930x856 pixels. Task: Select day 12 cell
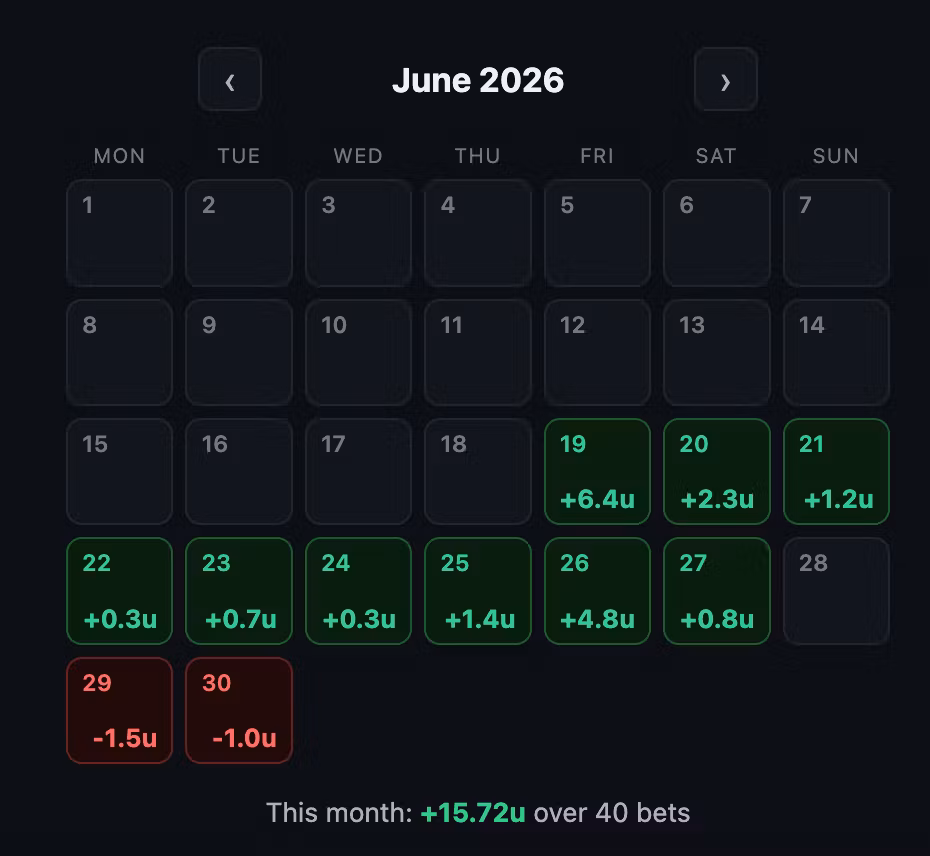tap(597, 352)
